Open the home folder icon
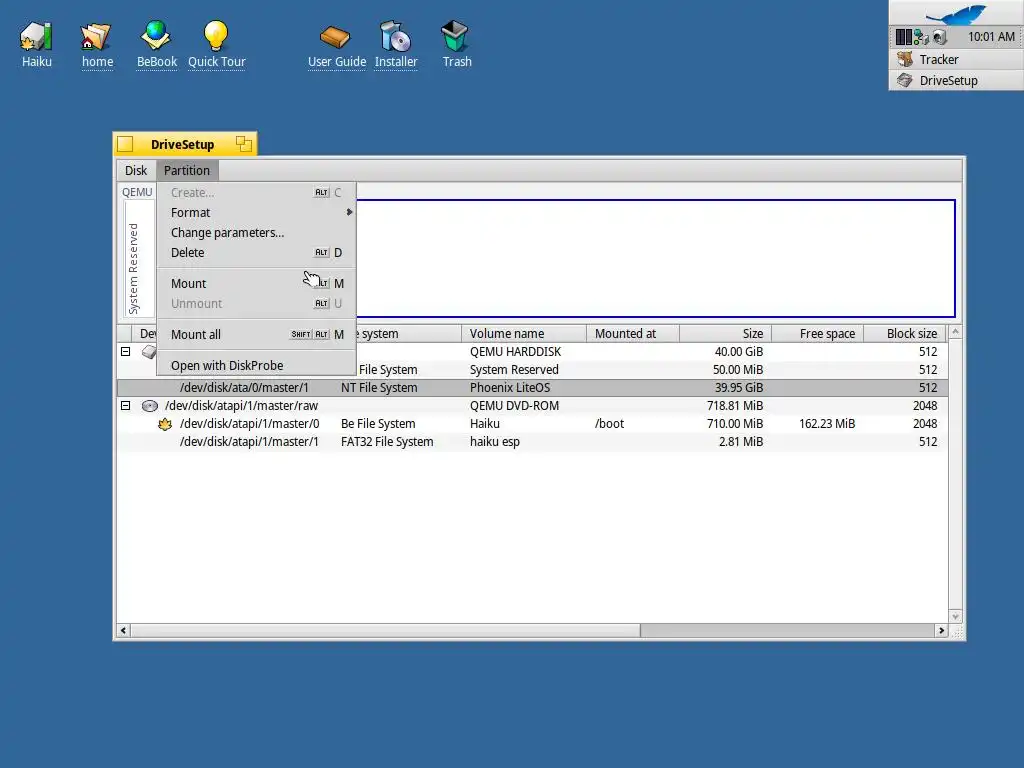The height and width of the screenshot is (768, 1024). [x=96, y=37]
